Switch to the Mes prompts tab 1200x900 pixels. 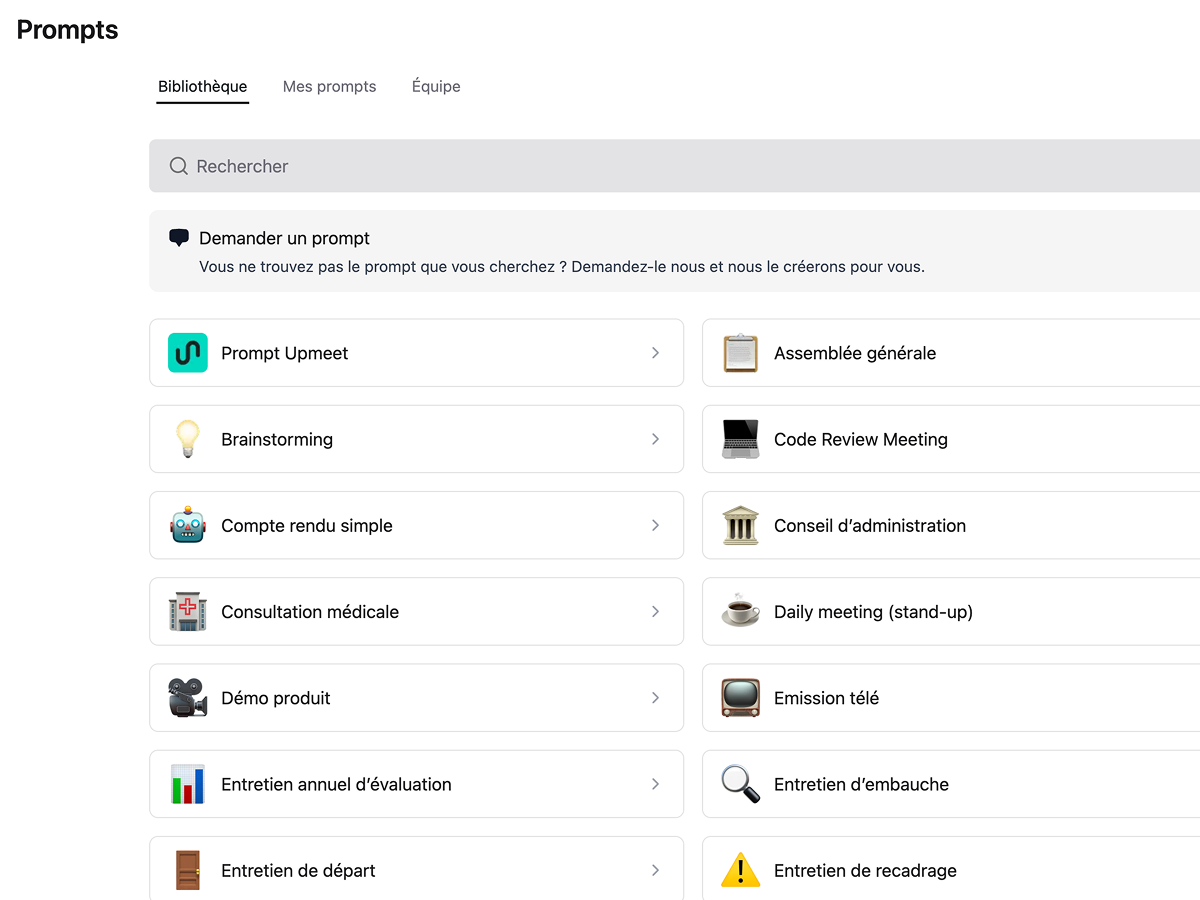[329, 87]
